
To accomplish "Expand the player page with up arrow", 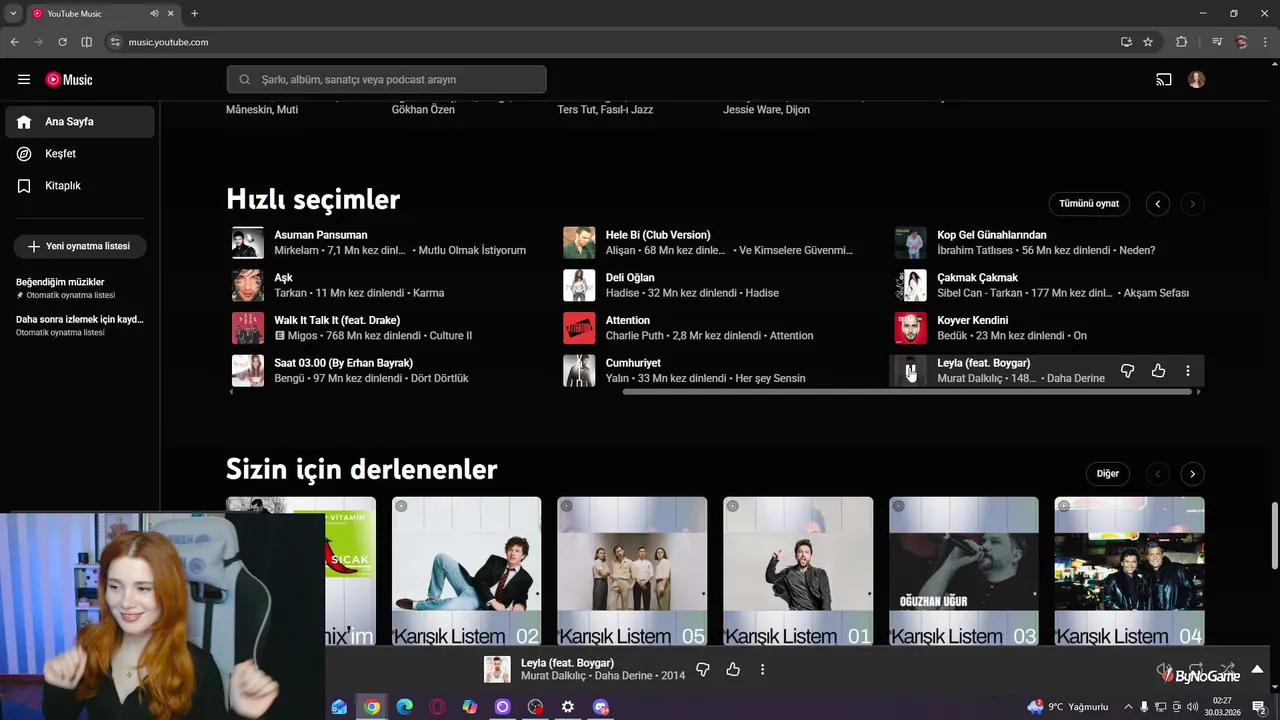I will pyautogui.click(x=1257, y=669).
